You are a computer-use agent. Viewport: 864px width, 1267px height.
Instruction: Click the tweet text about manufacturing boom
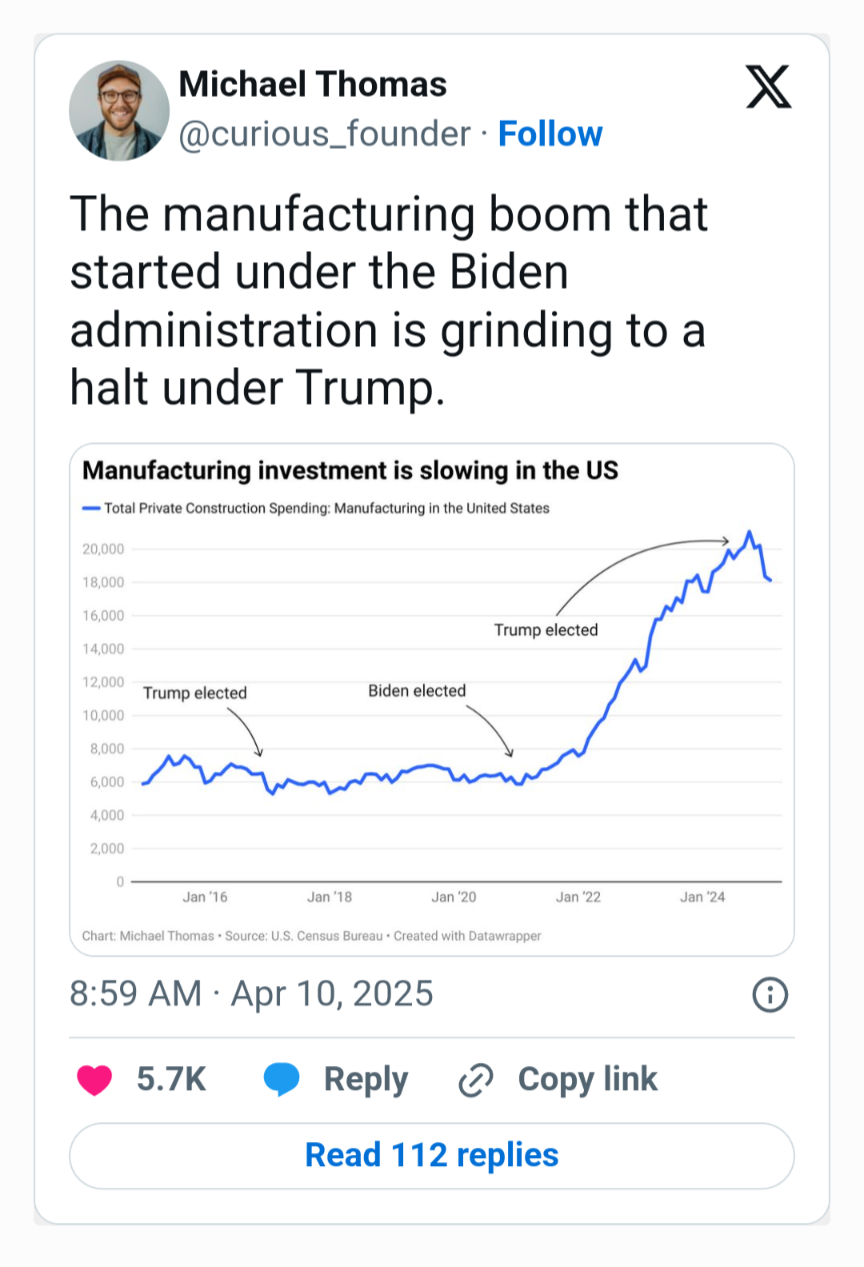[388, 301]
